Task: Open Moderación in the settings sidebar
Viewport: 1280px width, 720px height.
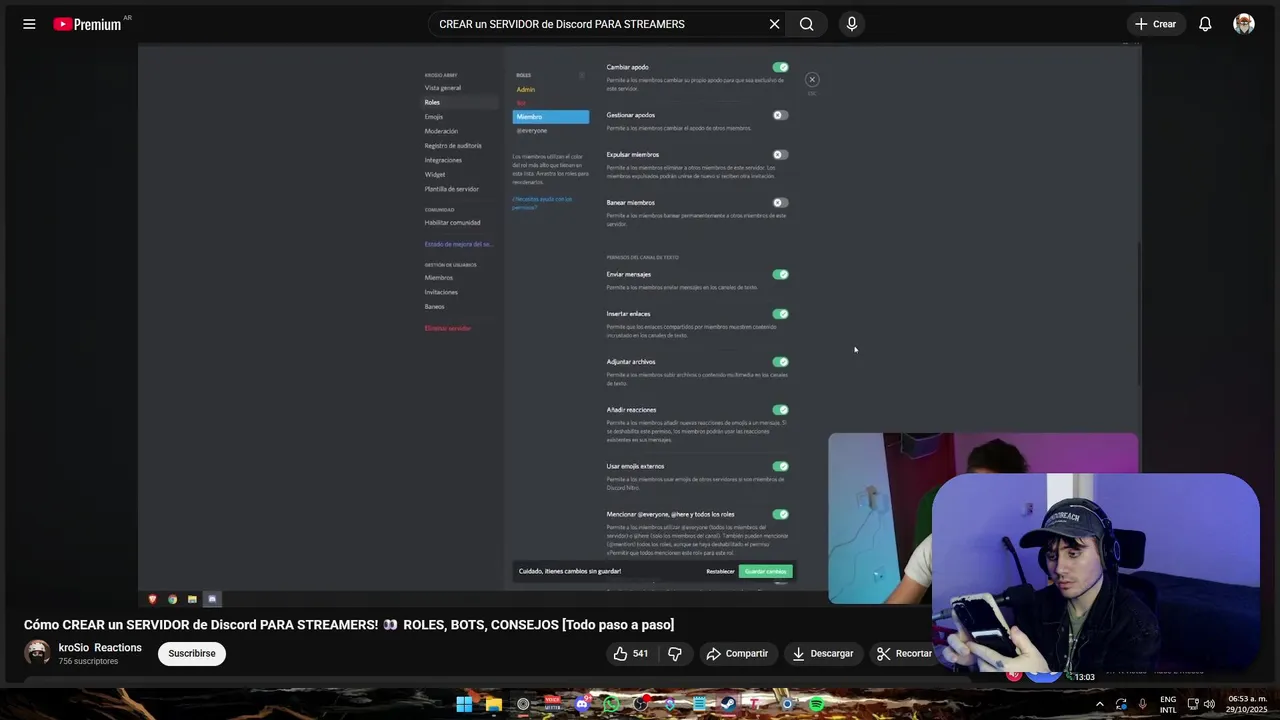Action: click(441, 131)
